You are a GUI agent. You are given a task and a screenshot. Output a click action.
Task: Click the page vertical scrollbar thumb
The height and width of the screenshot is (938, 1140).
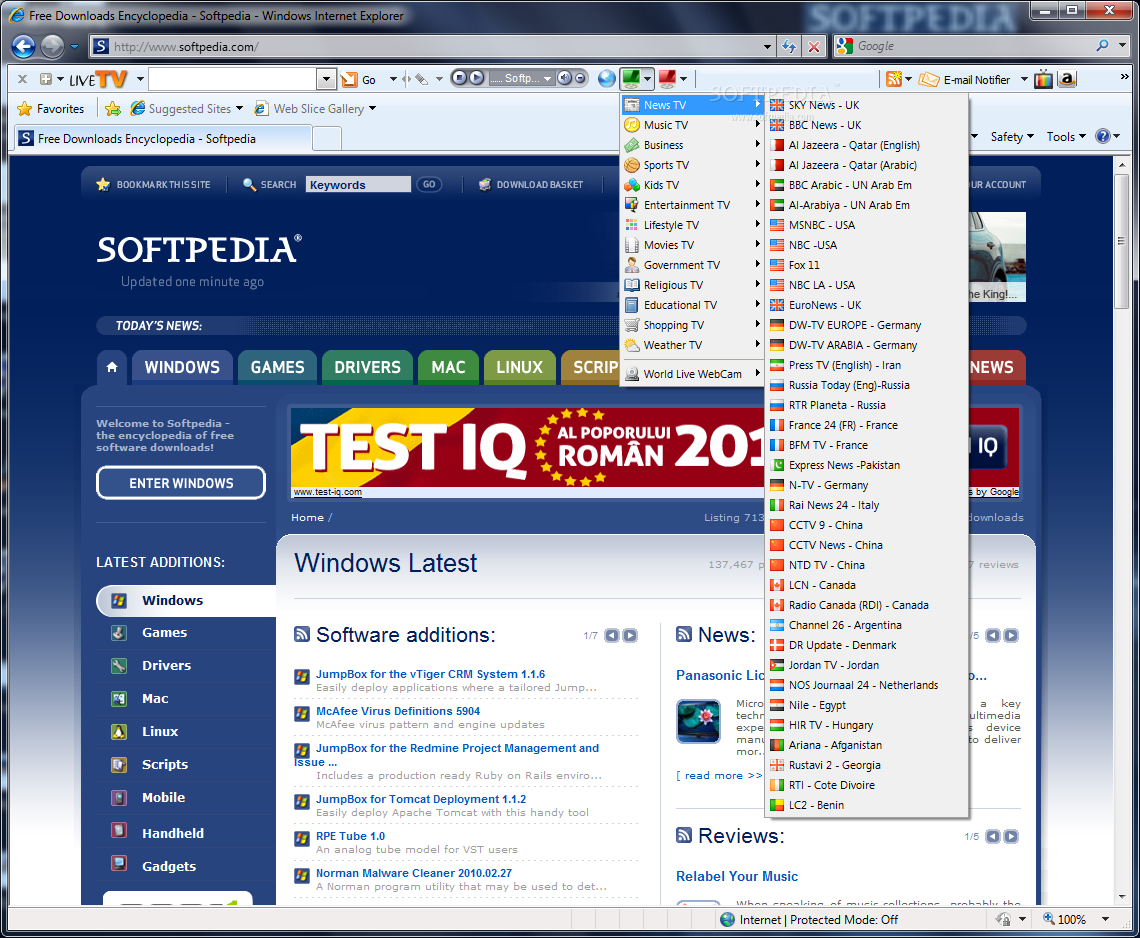click(1122, 241)
